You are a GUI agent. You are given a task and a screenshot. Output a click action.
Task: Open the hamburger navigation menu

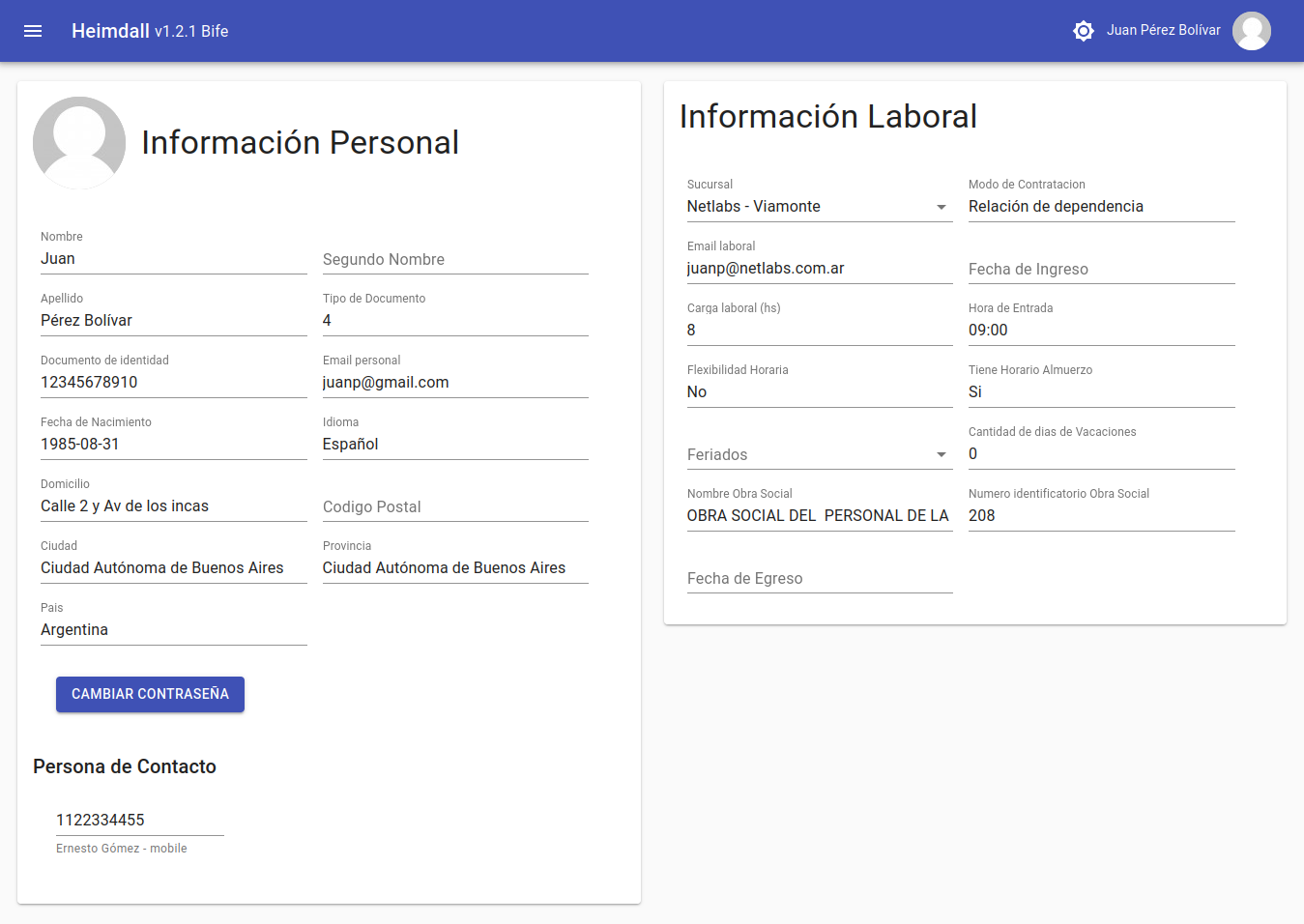33,31
